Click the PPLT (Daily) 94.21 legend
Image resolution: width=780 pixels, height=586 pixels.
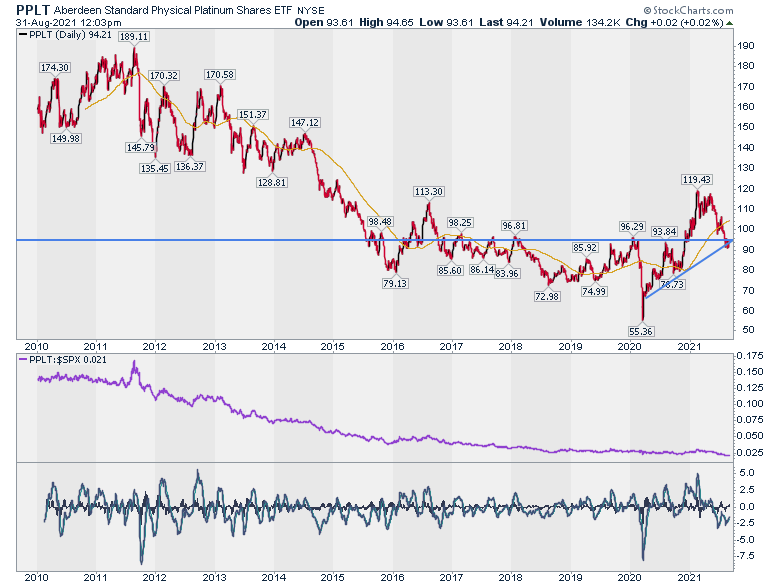(x=66, y=35)
